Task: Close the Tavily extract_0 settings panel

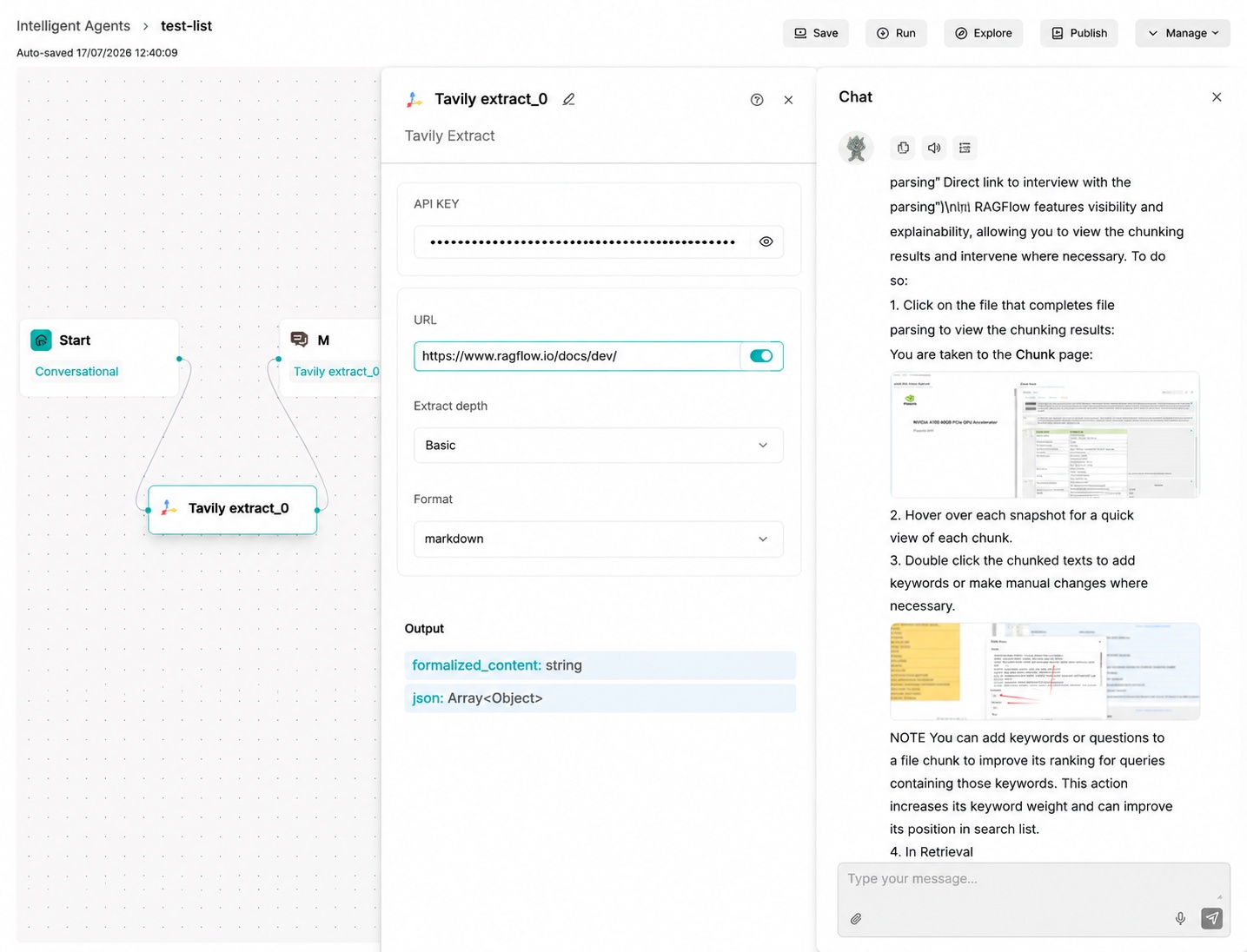Action: click(788, 100)
